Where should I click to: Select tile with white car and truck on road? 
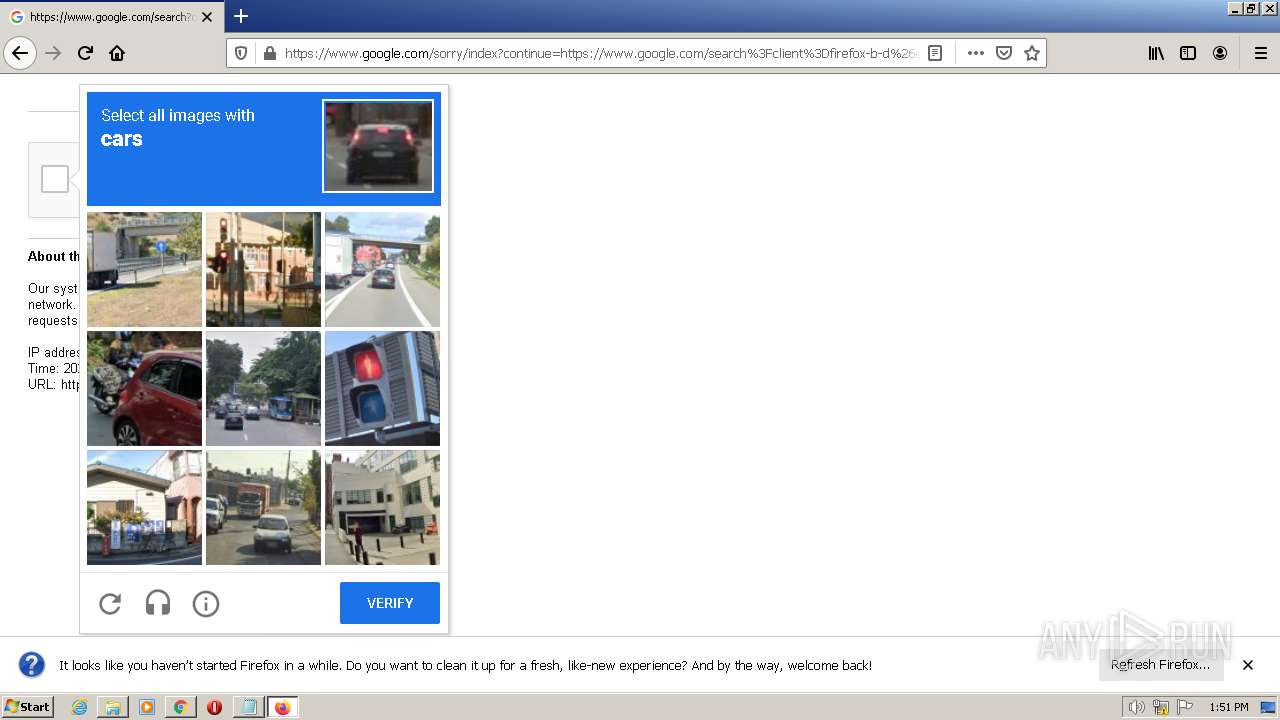tap(263, 507)
